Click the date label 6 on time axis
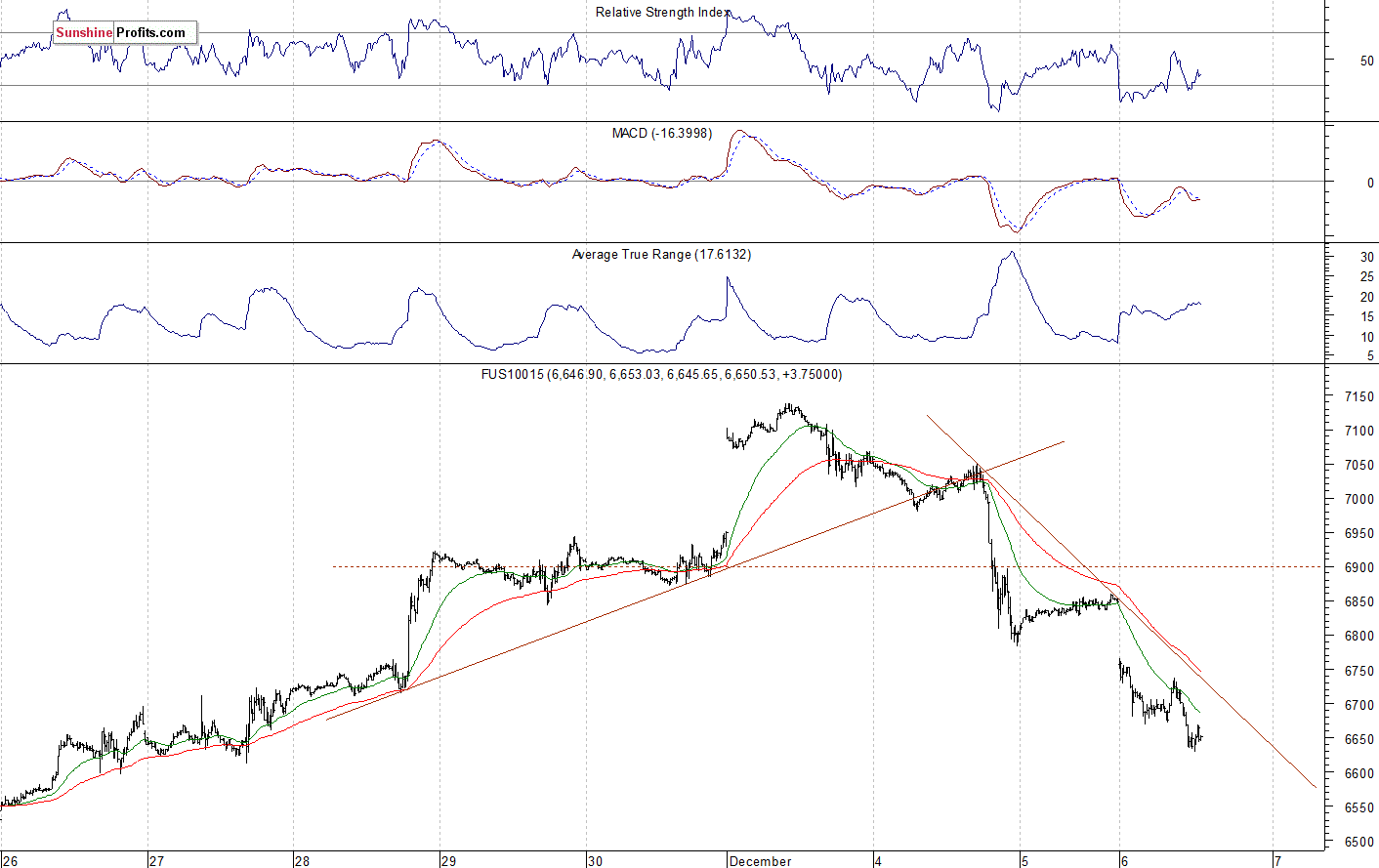The width and height of the screenshot is (1379, 868). [x=1125, y=861]
